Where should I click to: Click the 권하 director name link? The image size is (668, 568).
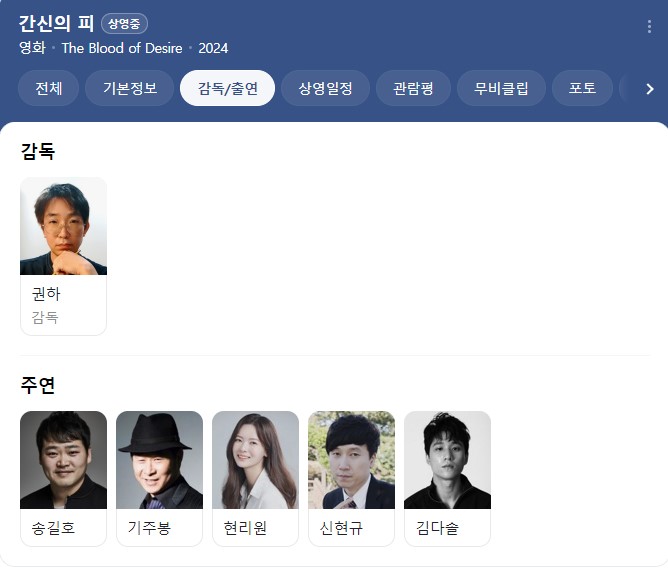46,294
